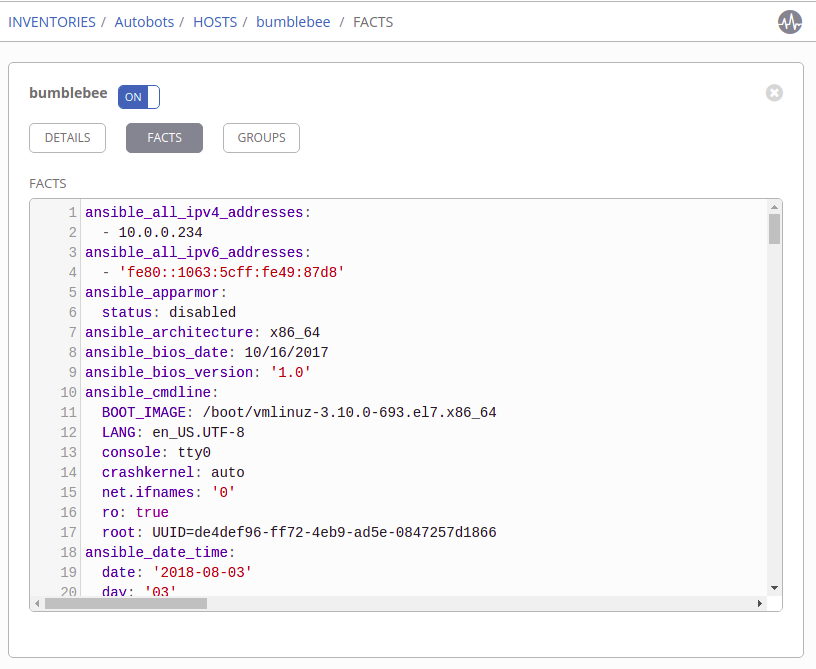Toggle the bumblebee host ON switch
Screen dimensions: 816x669
coord(139,97)
